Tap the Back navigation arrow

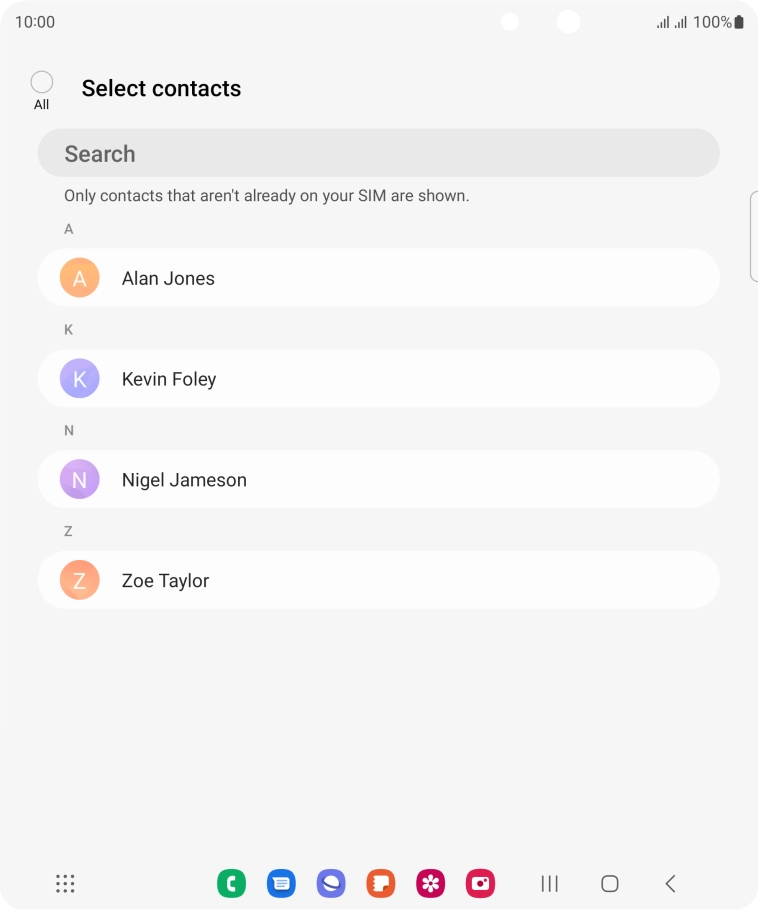click(x=671, y=883)
